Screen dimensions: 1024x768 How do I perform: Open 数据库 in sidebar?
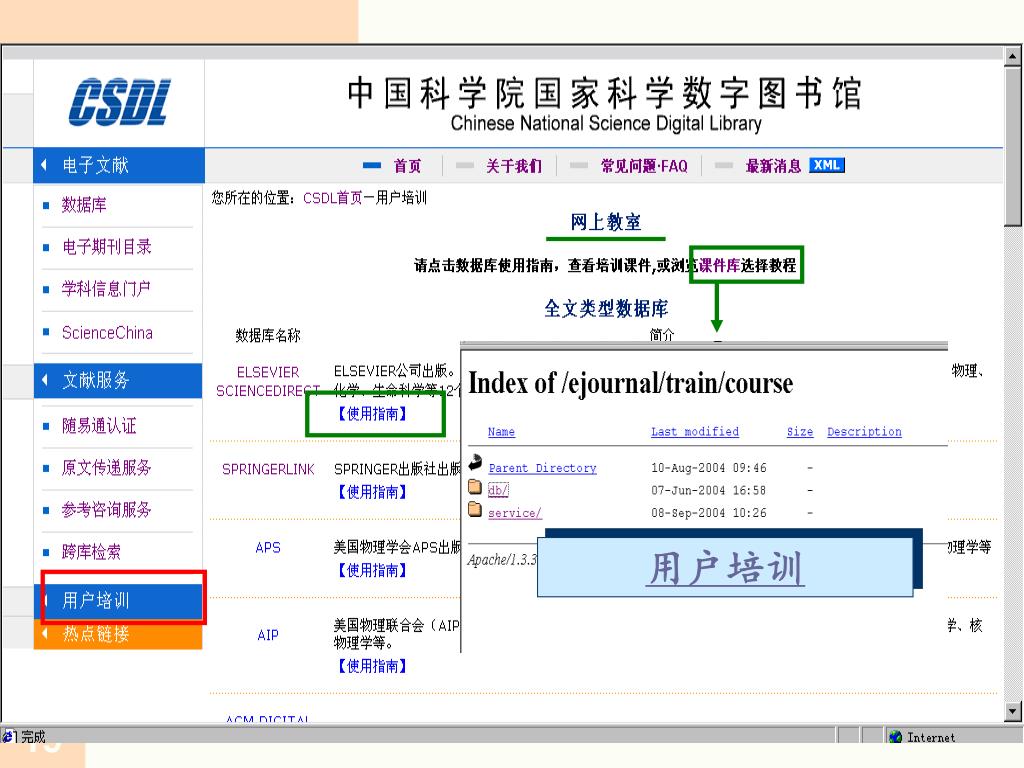click(84, 205)
